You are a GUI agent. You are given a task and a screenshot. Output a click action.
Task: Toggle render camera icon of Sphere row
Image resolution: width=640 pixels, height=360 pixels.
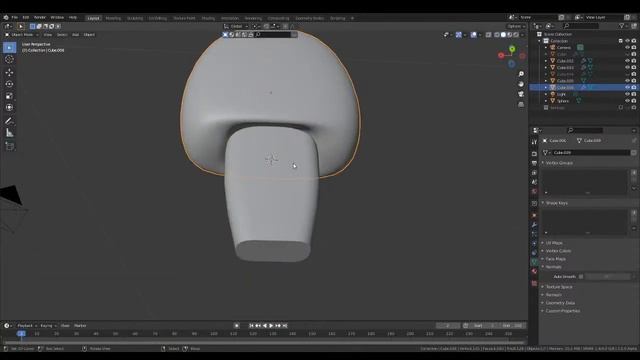tap(634, 100)
